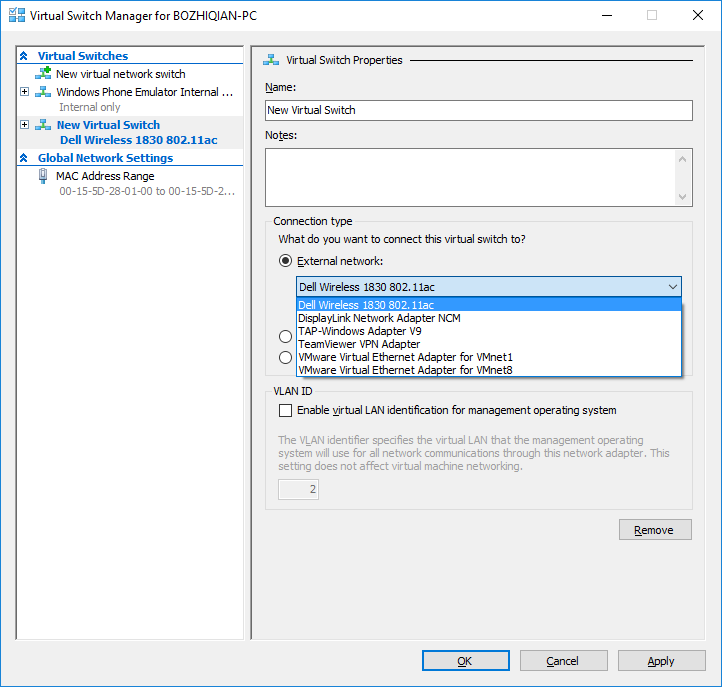Select the radio button beside TAP-Windows Adapter
Image resolution: width=722 pixels, height=687 pixels.
tap(285, 336)
